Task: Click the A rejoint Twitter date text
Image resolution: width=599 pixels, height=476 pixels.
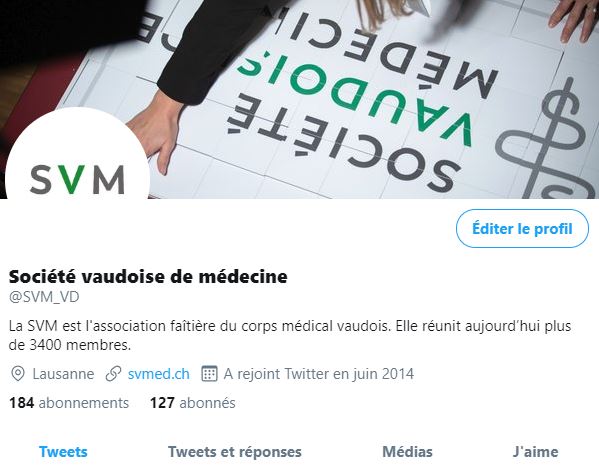Action: (x=319, y=374)
